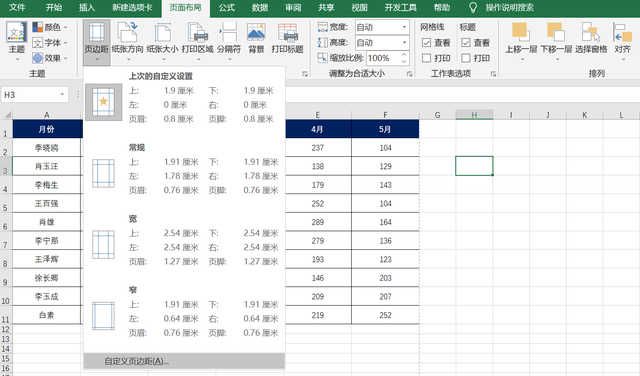The image size is (640, 376).
Task: Select the selected cell H3
Action: coord(474,166)
